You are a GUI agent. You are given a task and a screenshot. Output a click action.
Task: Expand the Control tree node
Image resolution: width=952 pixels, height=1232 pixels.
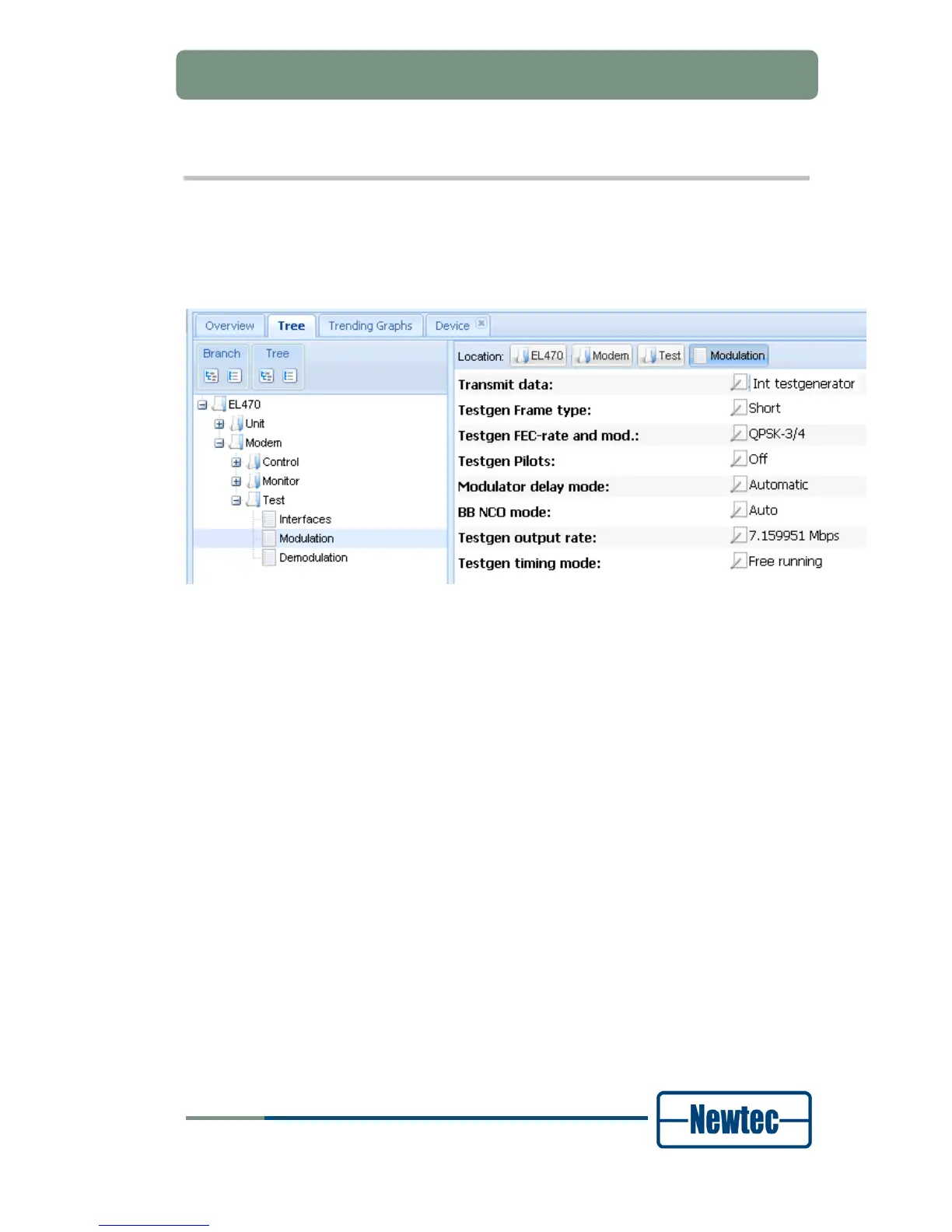pos(236,462)
